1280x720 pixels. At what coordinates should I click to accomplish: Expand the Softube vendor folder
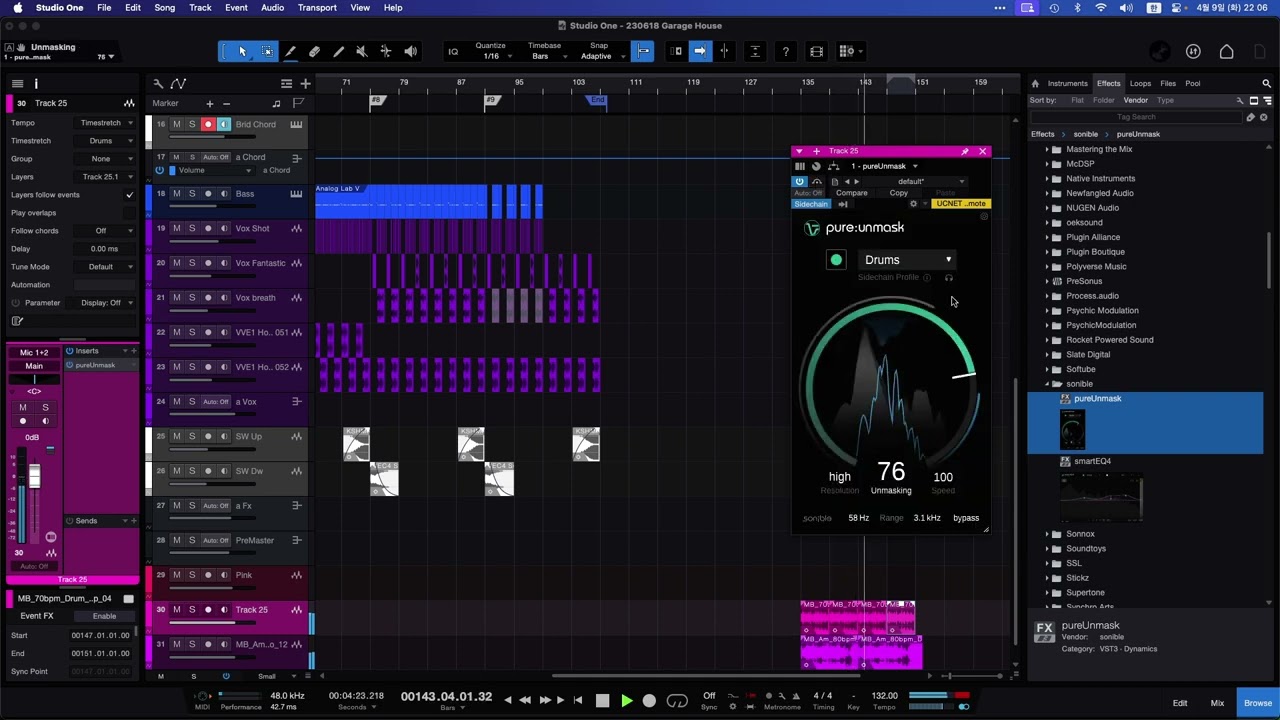click(x=1047, y=369)
